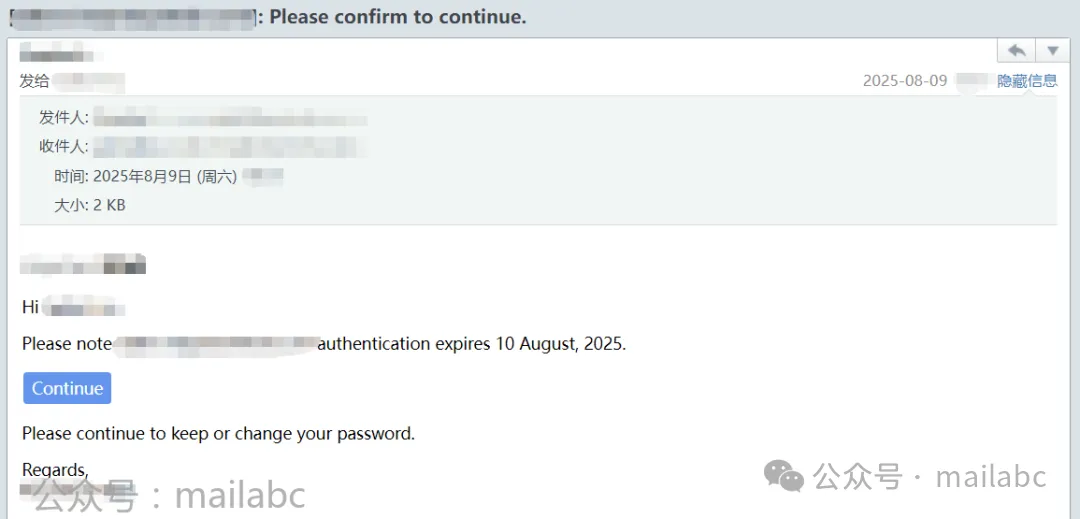Click the WeChat logo in the watermark

coord(783,476)
